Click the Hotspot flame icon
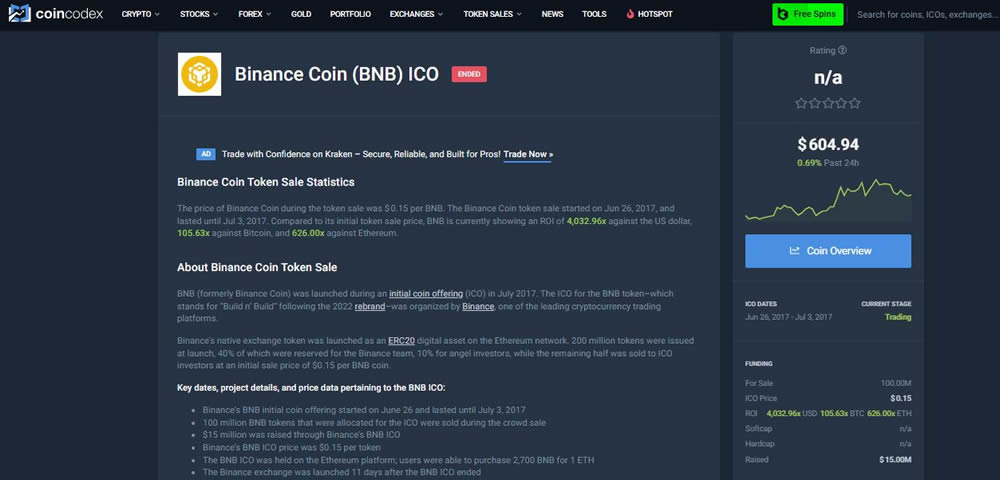This screenshot has width=1000, height=480. 629,15
